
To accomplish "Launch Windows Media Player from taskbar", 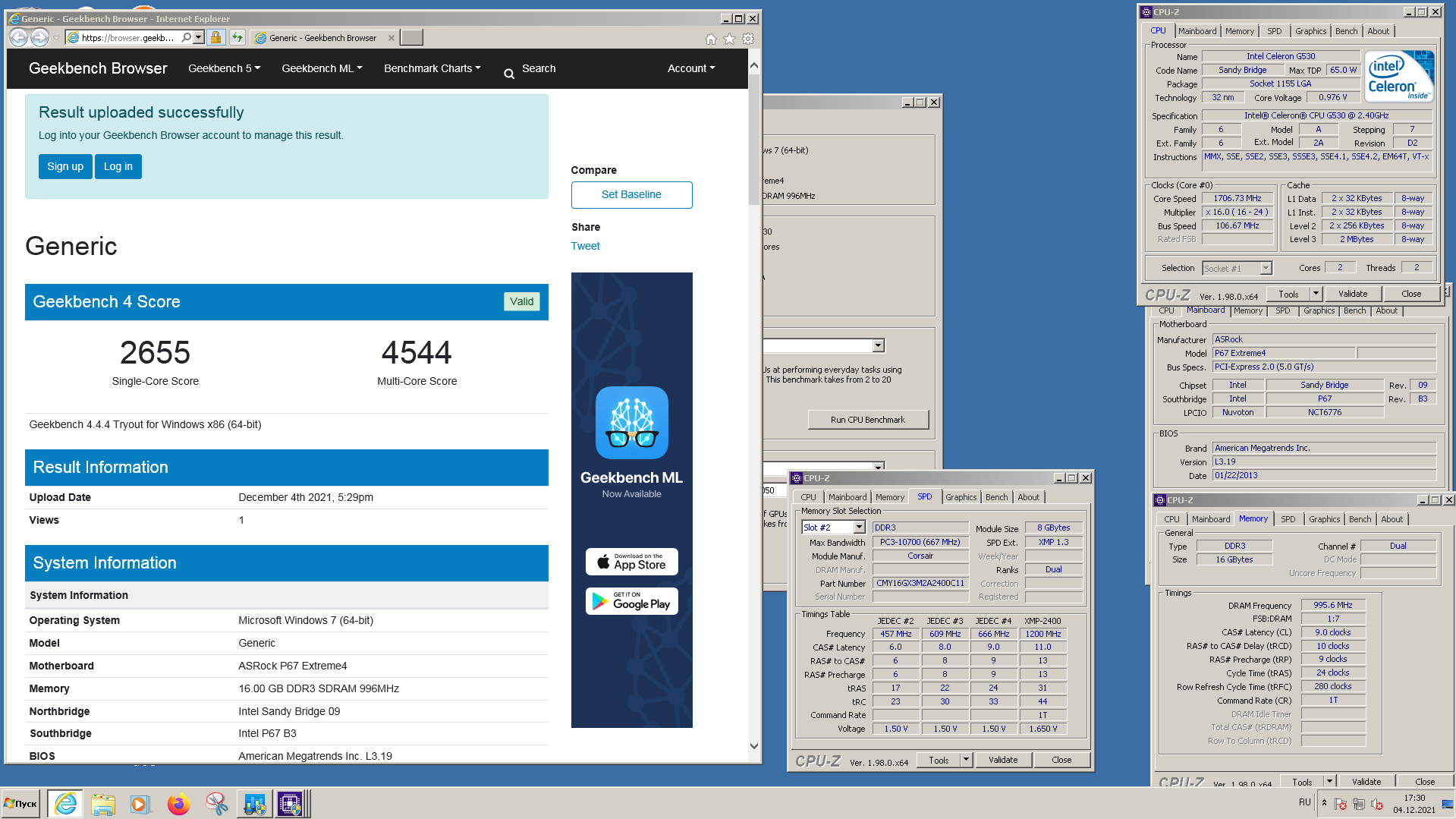I will click(140, 804).
